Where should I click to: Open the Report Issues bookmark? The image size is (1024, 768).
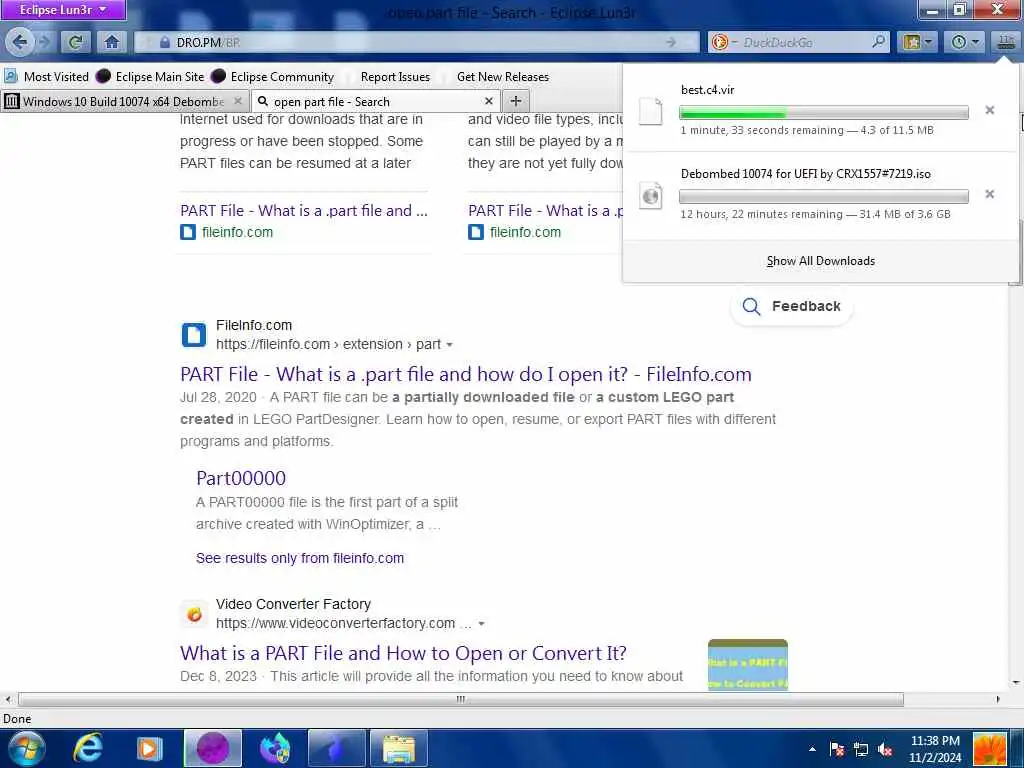pyautogui.click(x=395, y=76)
